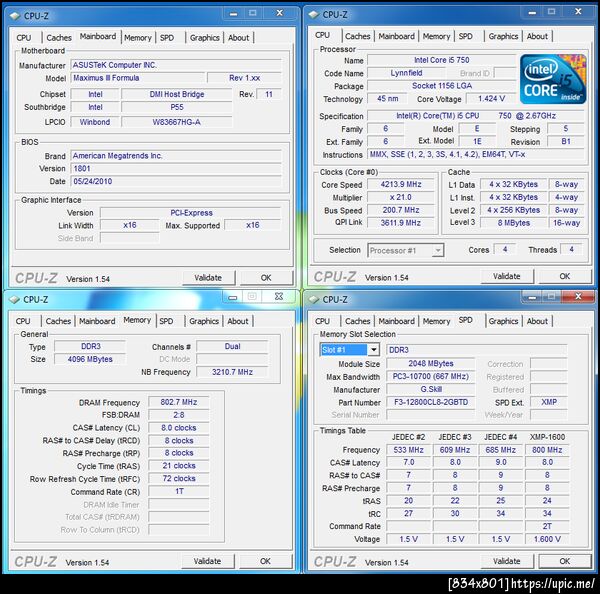Viewport: 600px width, 594px height.
Task: Open Caches tab in Mainboard window
Action: [x=59, y=38]
